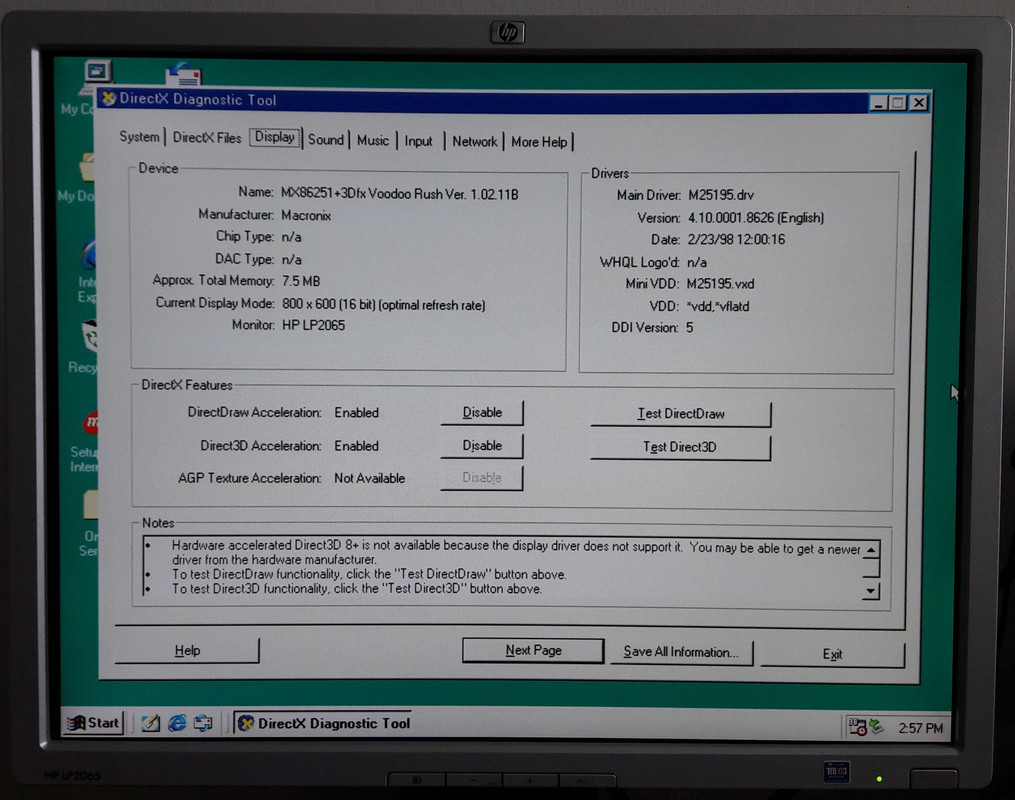This screenshot has width=1015, height=800.
Task: Click the 'Macronix' manufacturer value
Action: coord(306,216)
